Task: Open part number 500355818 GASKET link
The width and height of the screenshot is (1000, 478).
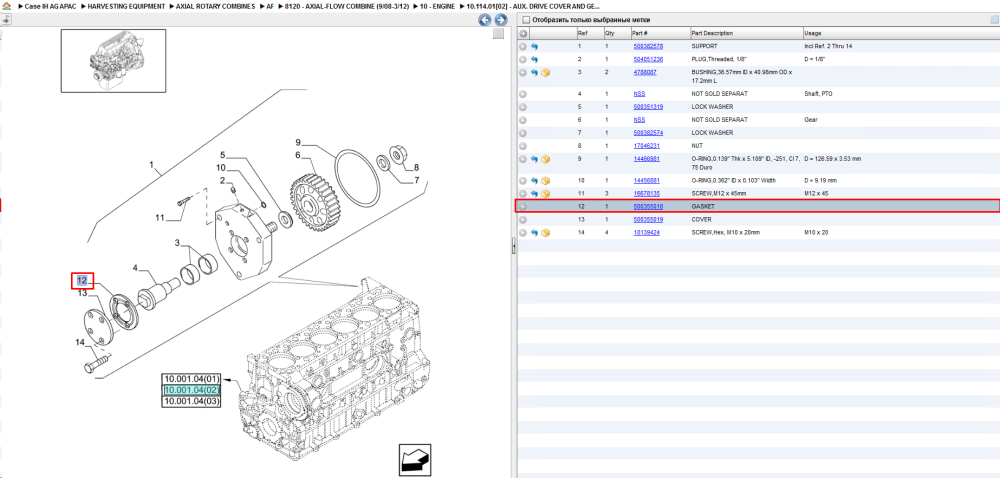Action: pyautogui.click(x=648, y=206)
